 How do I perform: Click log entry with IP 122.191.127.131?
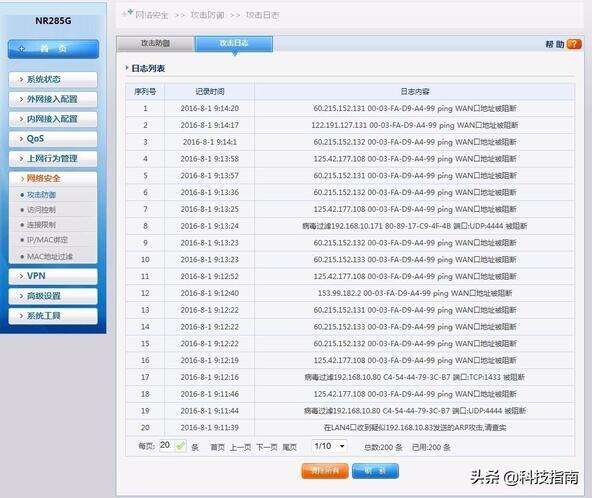click(415, 125)
